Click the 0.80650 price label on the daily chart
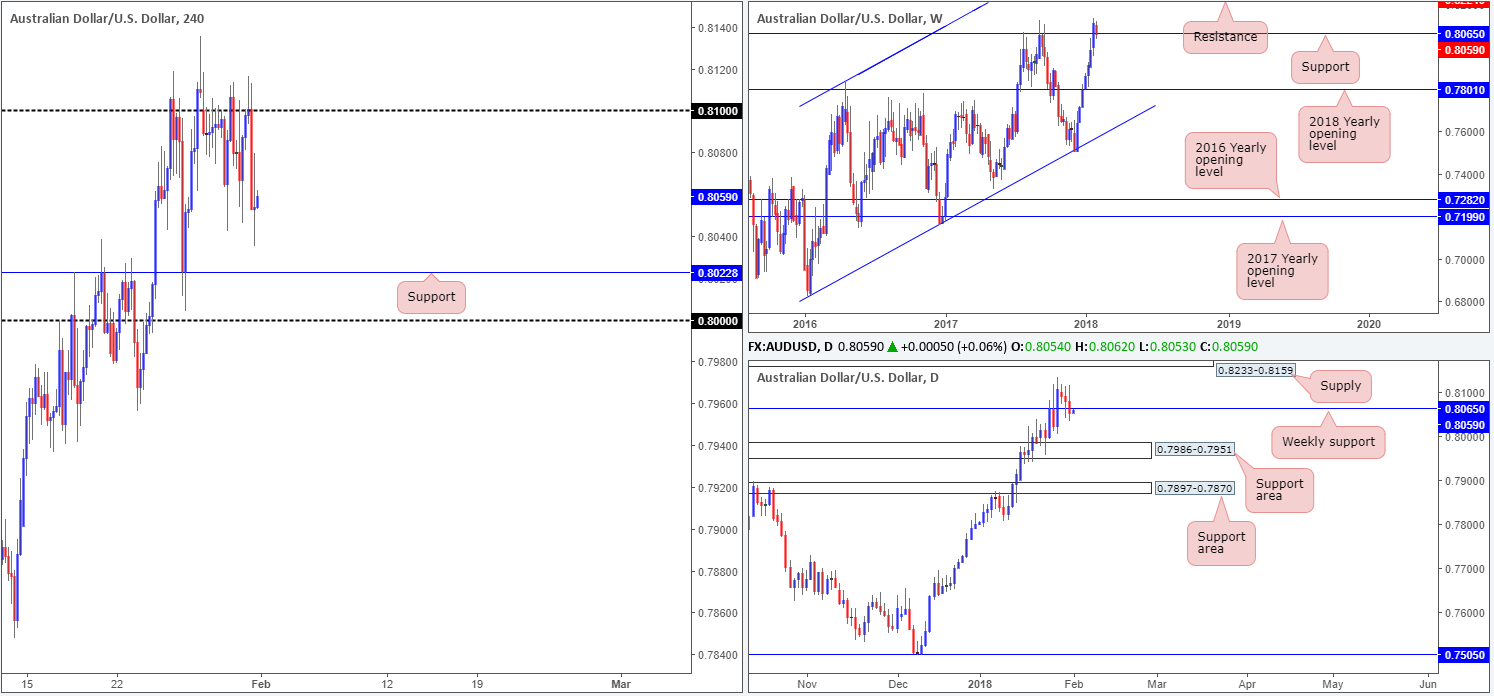Image resolution: width=1494 pixels, height=696 pixels. click(x=1464, y=408)
